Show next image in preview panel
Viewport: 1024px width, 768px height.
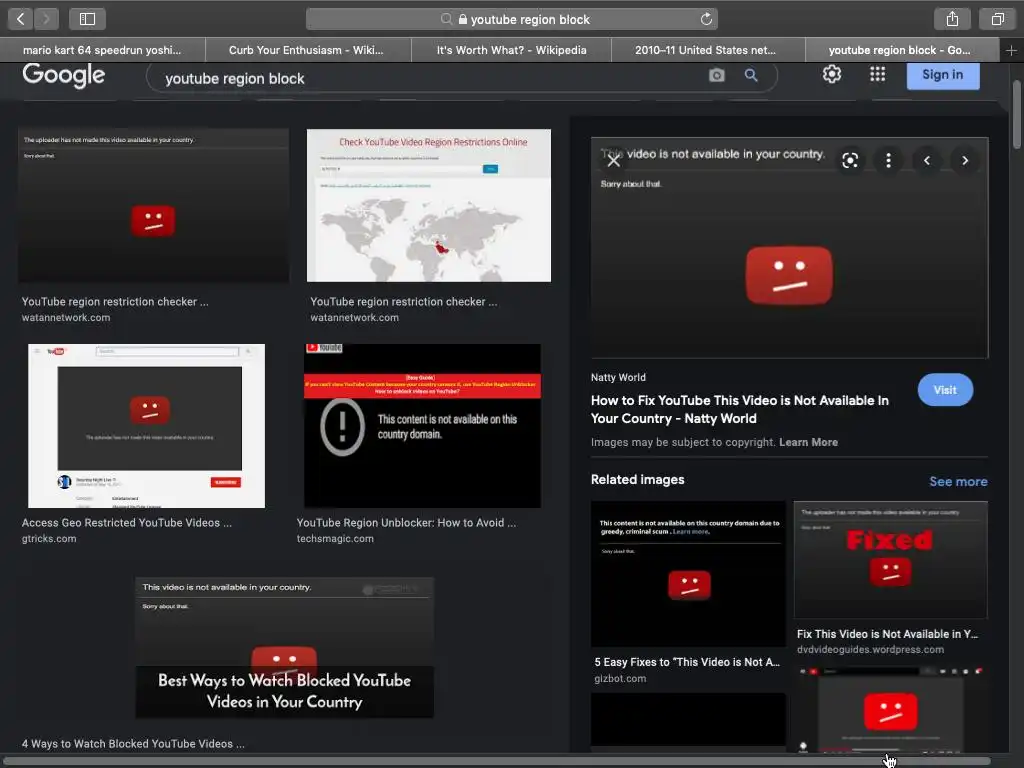(965, 160)
